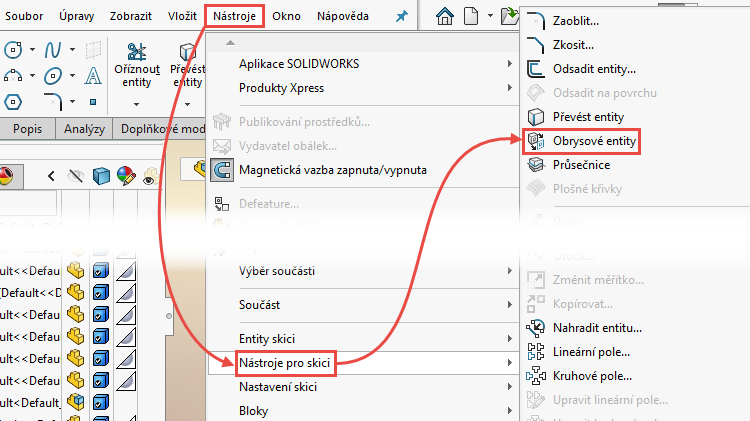
Task: Select the Text sketch tool
Action: (93, 76)
